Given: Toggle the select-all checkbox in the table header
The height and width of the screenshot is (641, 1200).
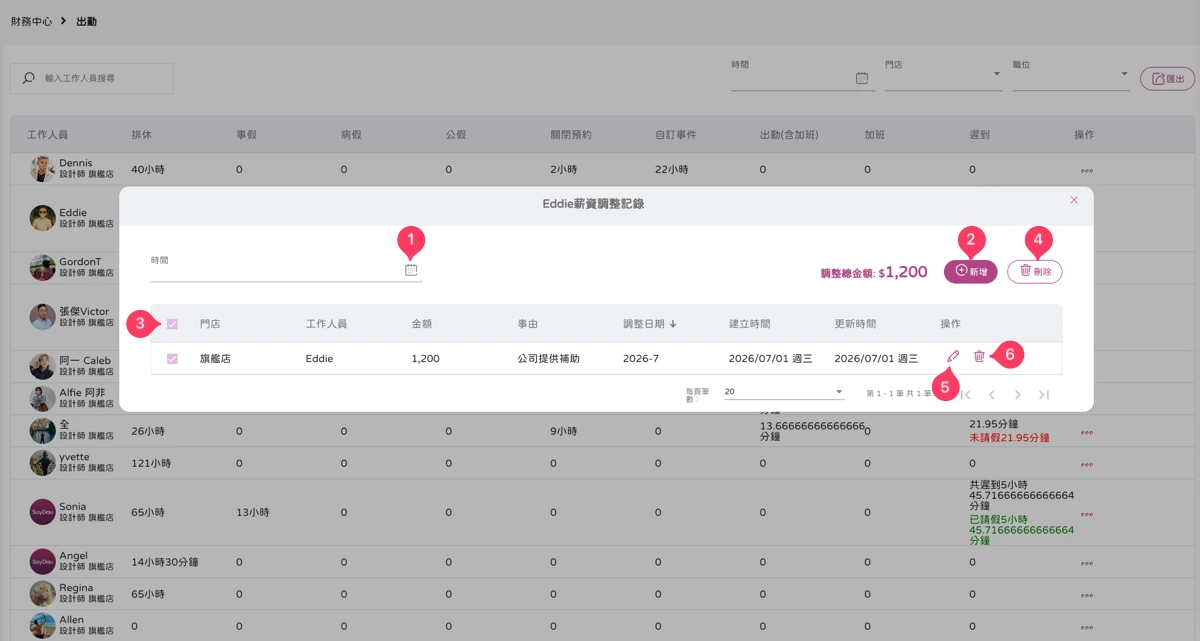Looking at the screenshot, I should (173, 324).
